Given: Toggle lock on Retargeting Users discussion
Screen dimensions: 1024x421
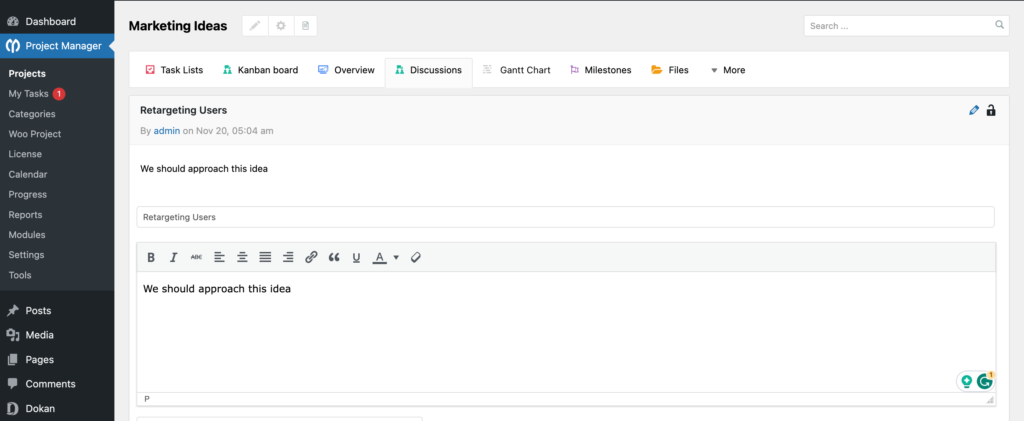Looking at the screenshot, I should click(991, 110).
